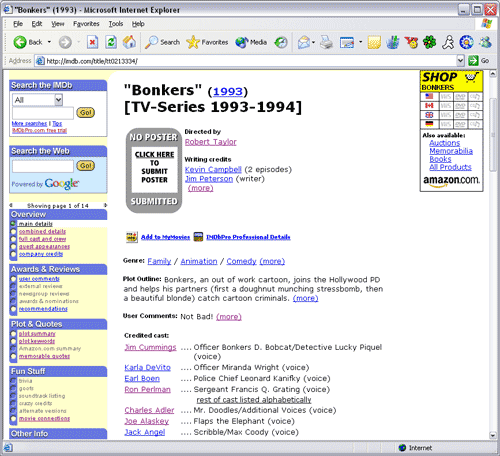Click the Add to MyMovies icon
Viewport: 500px width, 456px height.
132,237
